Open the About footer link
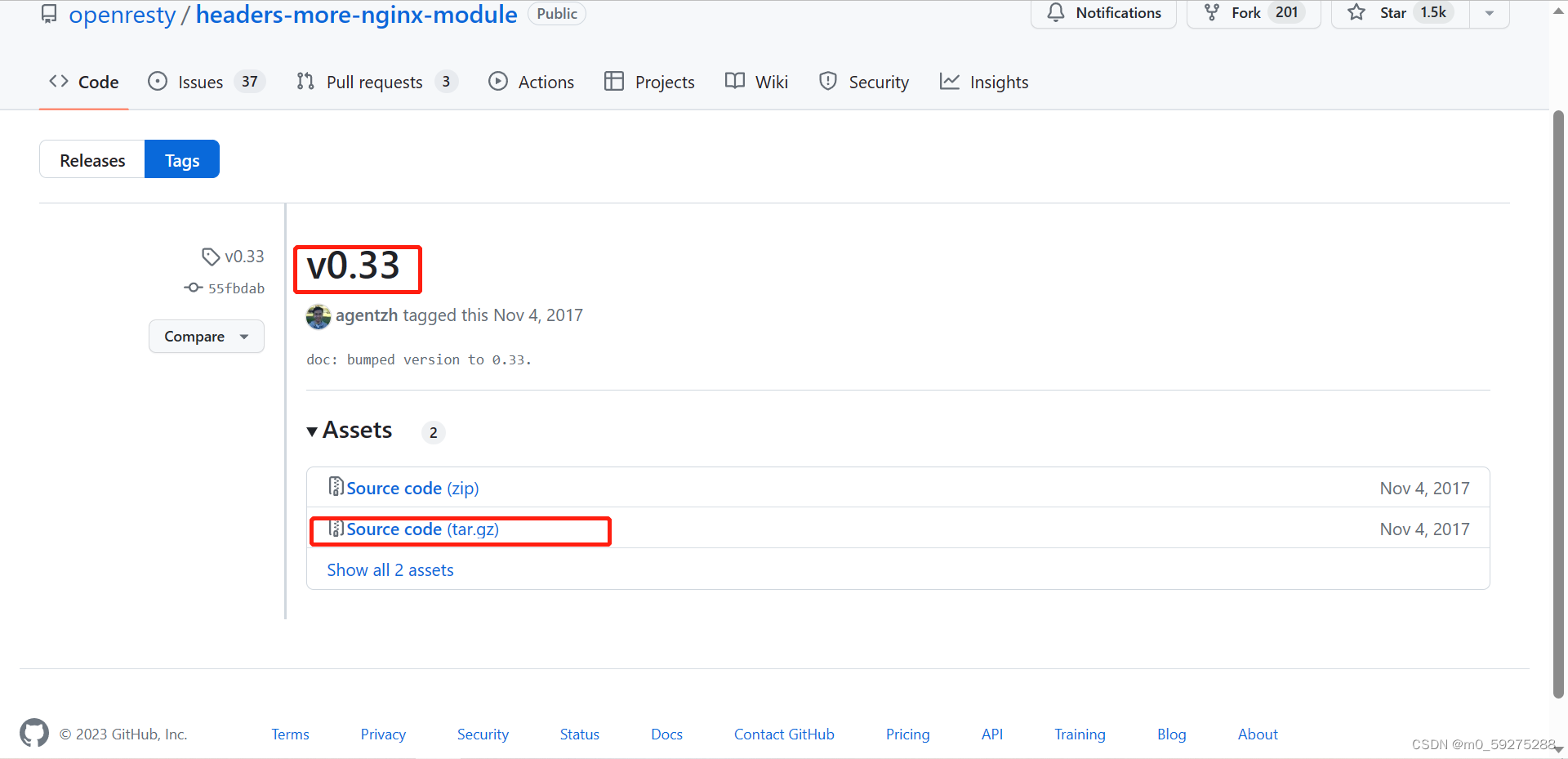 click(x=1258, y=734)
